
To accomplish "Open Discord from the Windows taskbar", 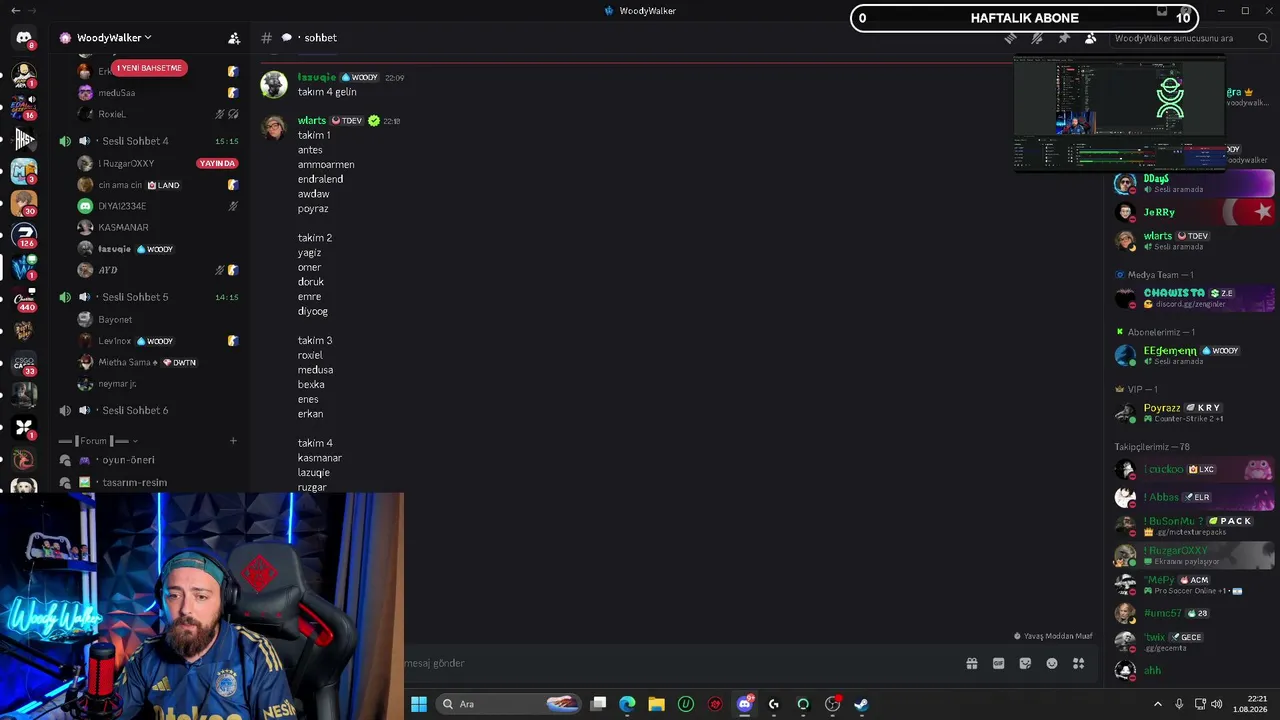I will [744, 704].
